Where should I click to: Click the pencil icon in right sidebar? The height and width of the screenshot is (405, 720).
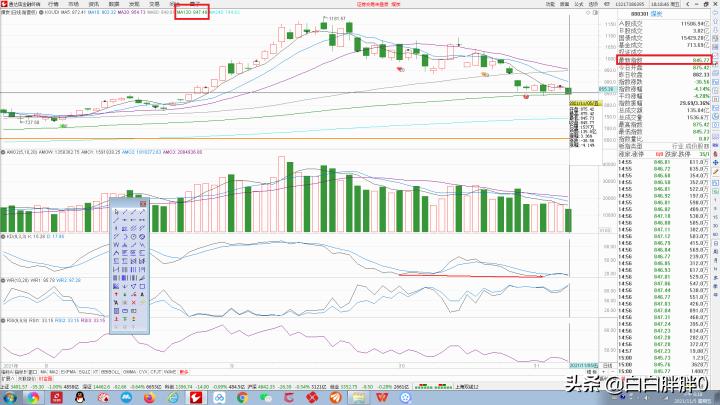click(x=715, y=172)
